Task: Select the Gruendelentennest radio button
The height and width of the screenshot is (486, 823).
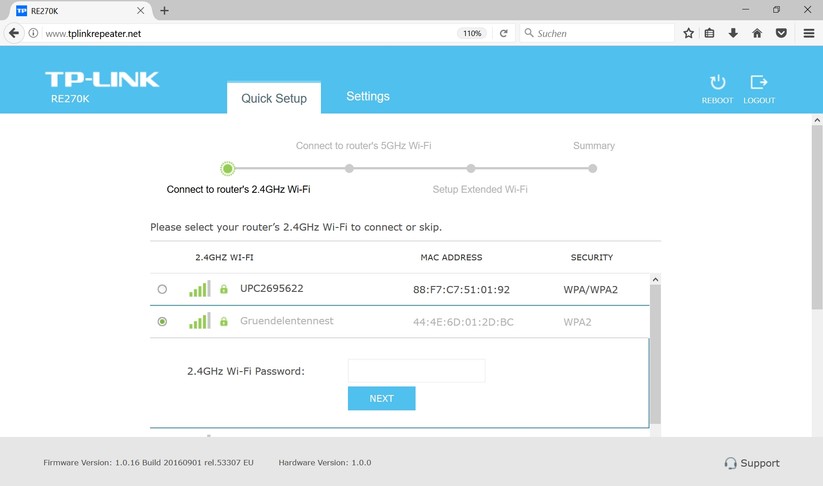Action: coord(162,322)
